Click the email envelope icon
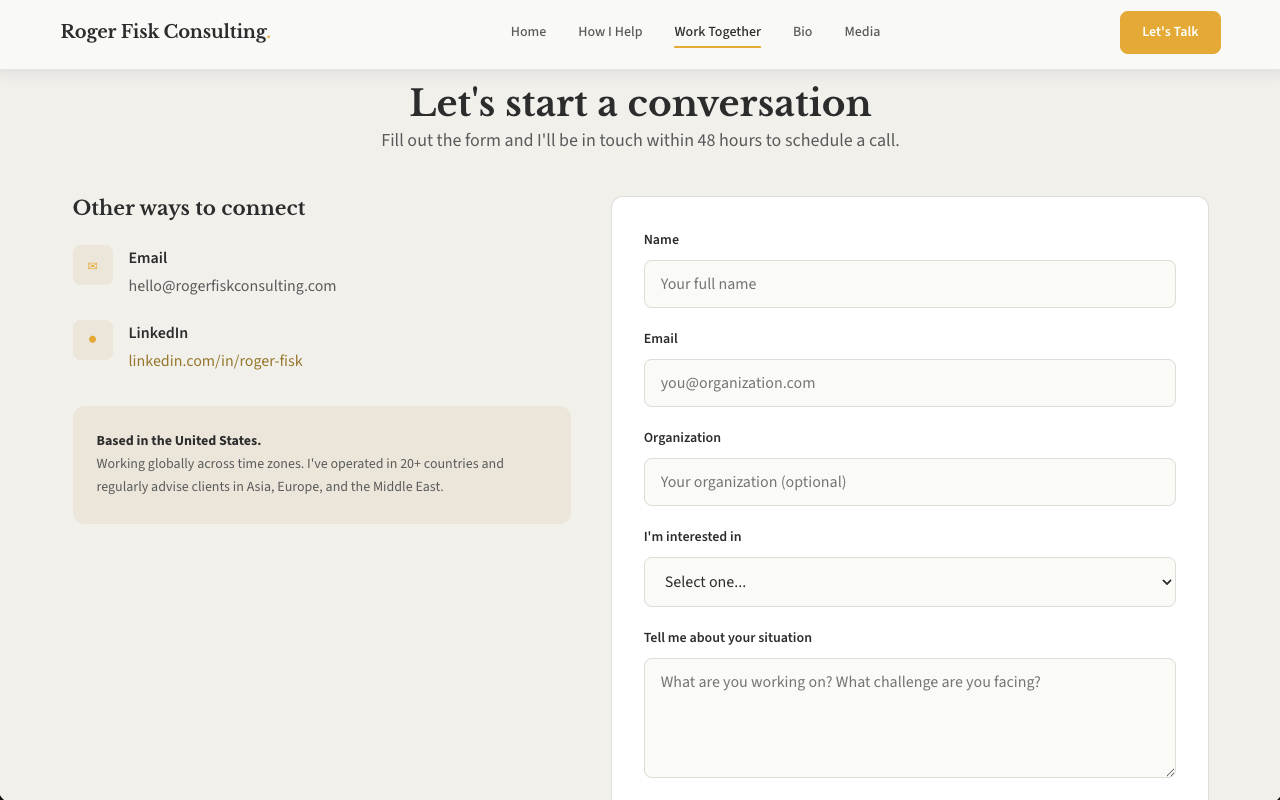The width and height of the screenshot is (1280, 800). click(x=93, y=265)
